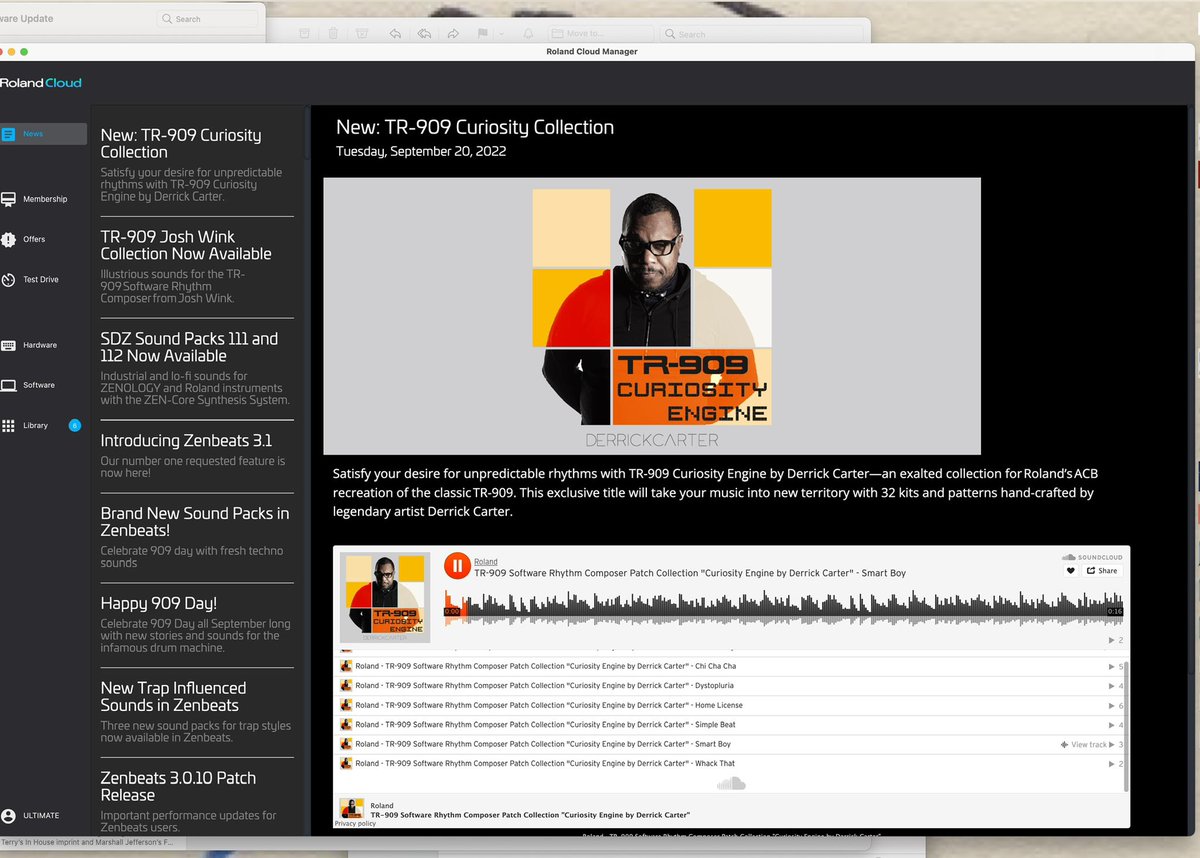
Task: Click the Library update count badge
Action: tap(74, 425)
